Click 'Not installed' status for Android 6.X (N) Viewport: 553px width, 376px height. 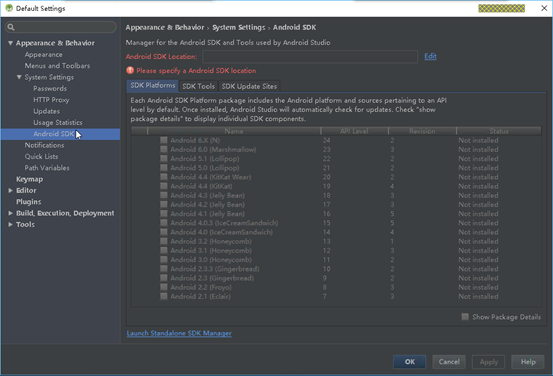pos(478,140)
